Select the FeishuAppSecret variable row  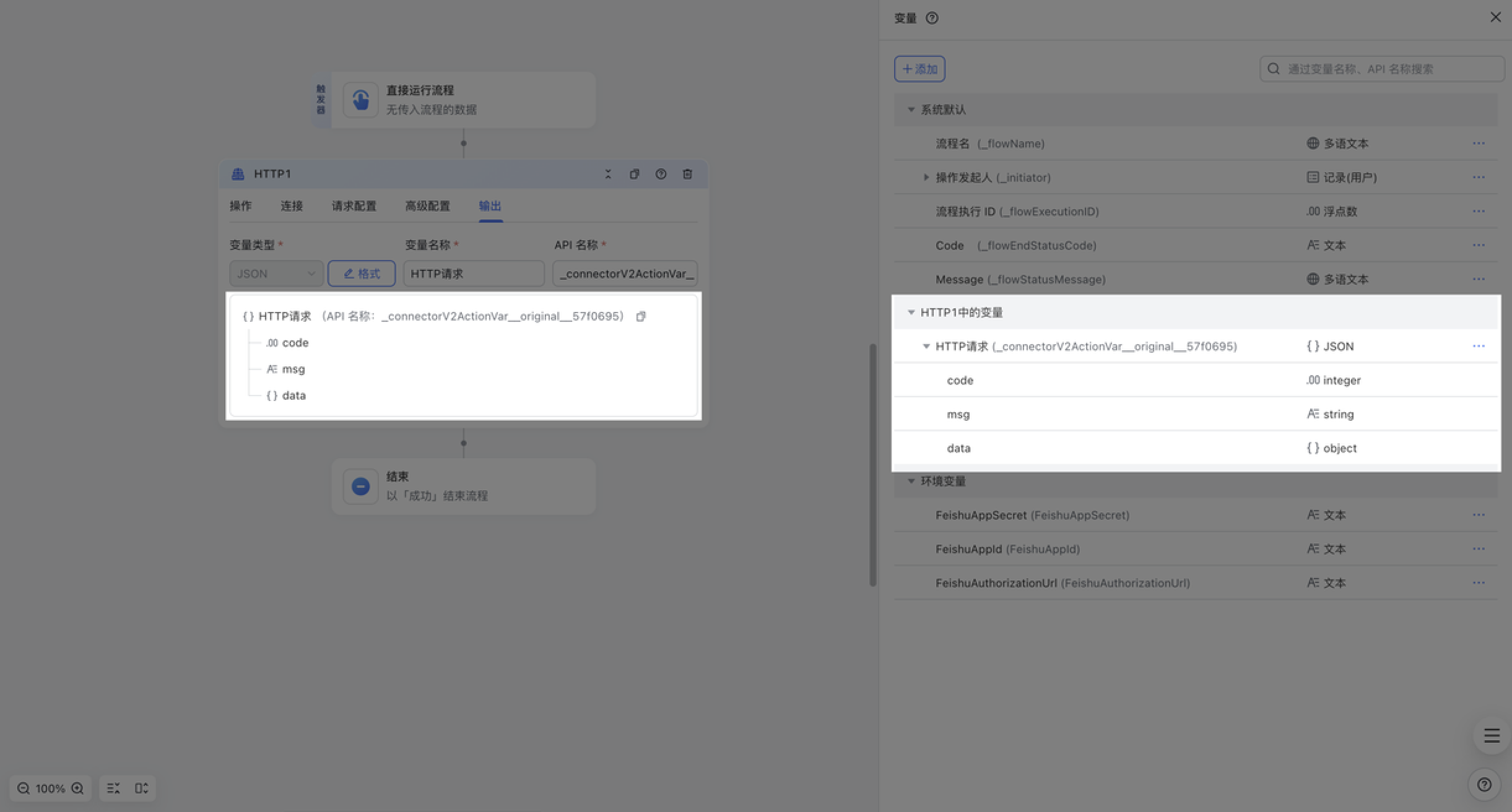pos(1196,515)
